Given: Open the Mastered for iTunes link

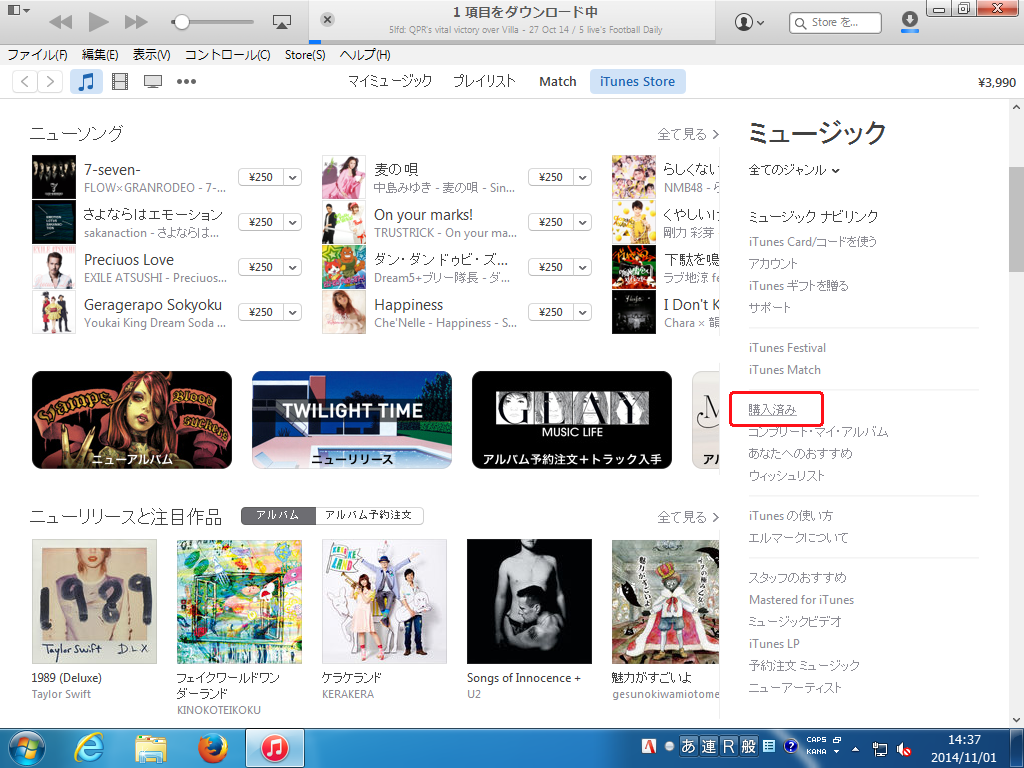Looking at the screenshot, I should pyautogui.click(x=801, y=600).
